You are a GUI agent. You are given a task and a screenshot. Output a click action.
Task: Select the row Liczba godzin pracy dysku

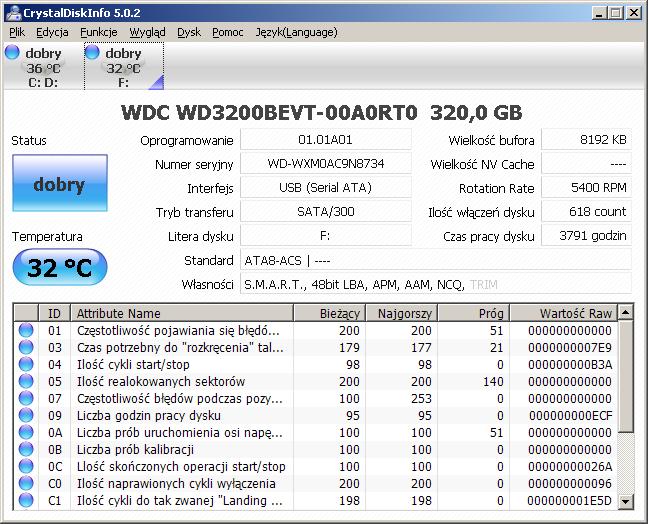tap(316, 415)
